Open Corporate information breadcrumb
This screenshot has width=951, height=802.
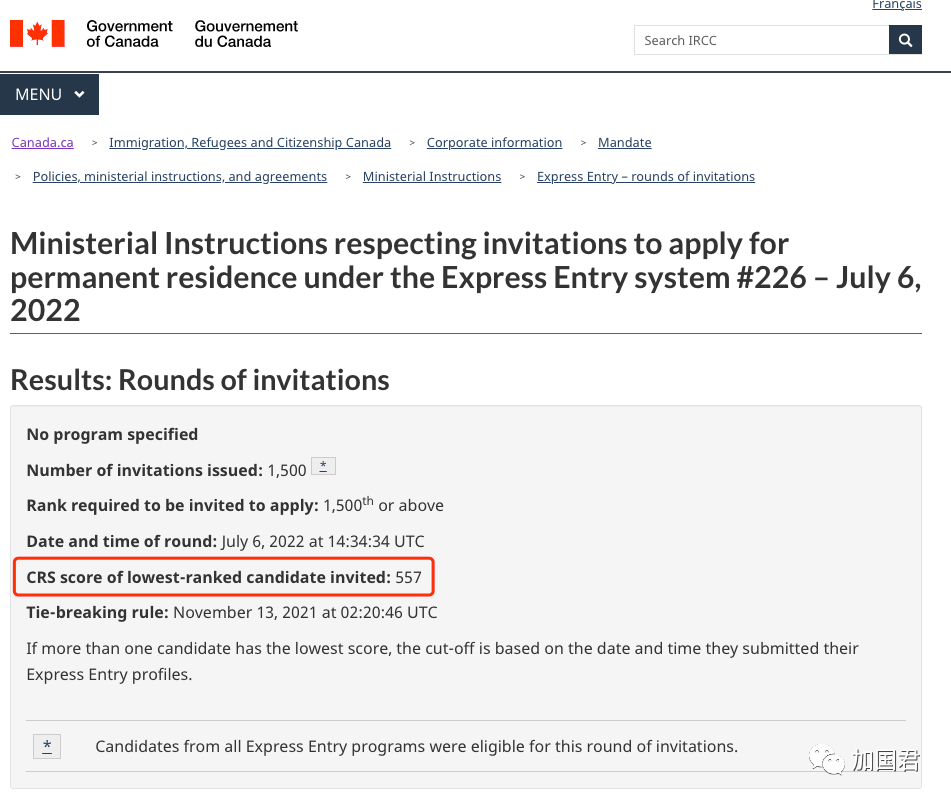494,142
